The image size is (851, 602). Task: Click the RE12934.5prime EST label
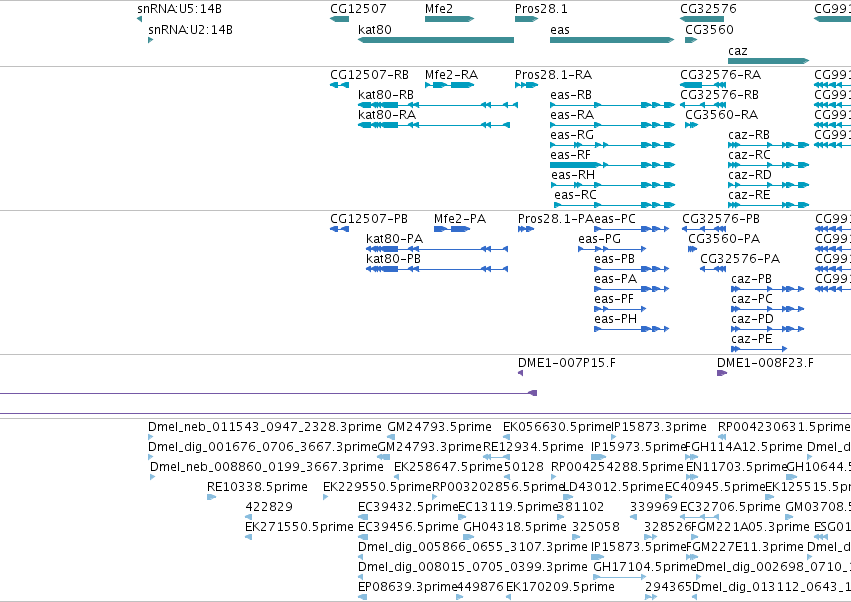point(533,447)
